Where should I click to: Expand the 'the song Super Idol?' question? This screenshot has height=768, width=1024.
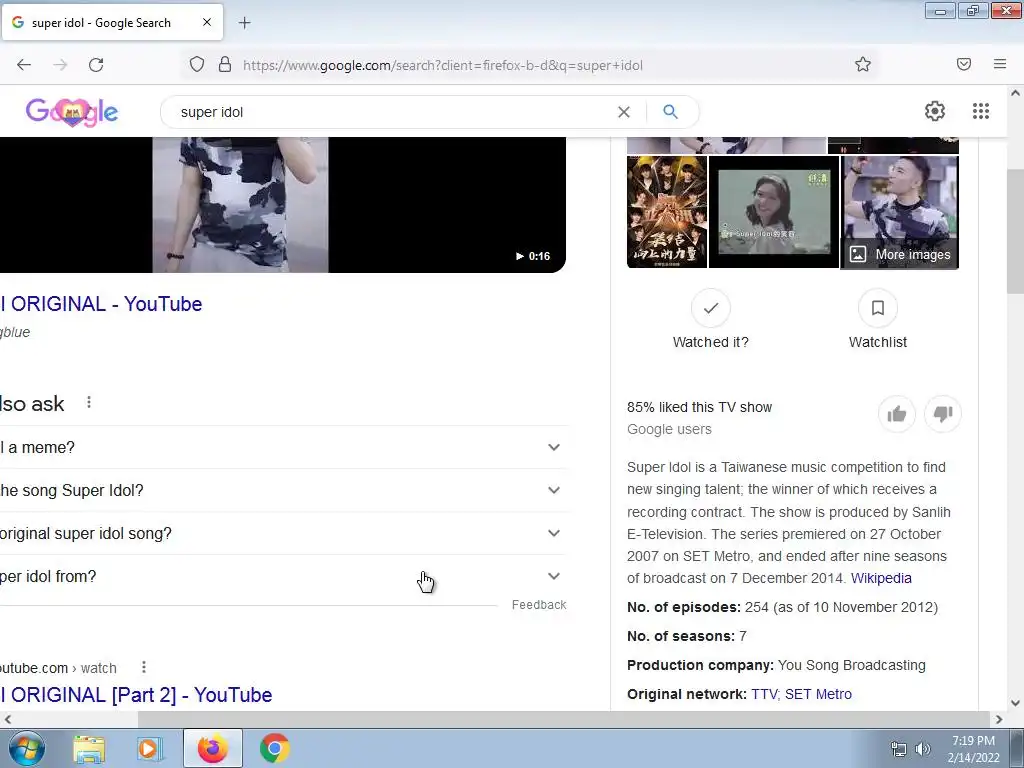click(x=283, y=490)
